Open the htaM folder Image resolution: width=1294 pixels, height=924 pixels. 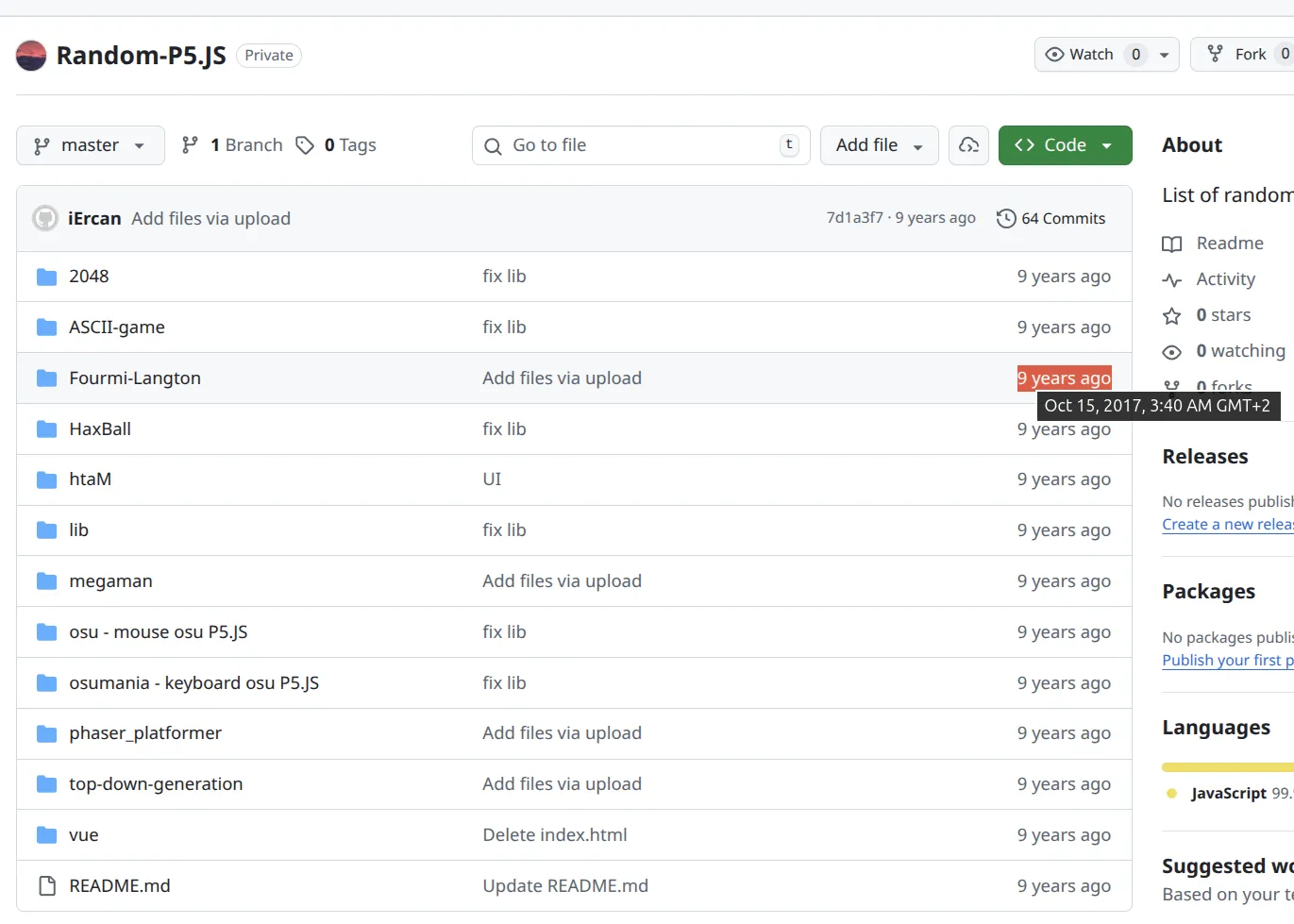(x=91, y=479)
